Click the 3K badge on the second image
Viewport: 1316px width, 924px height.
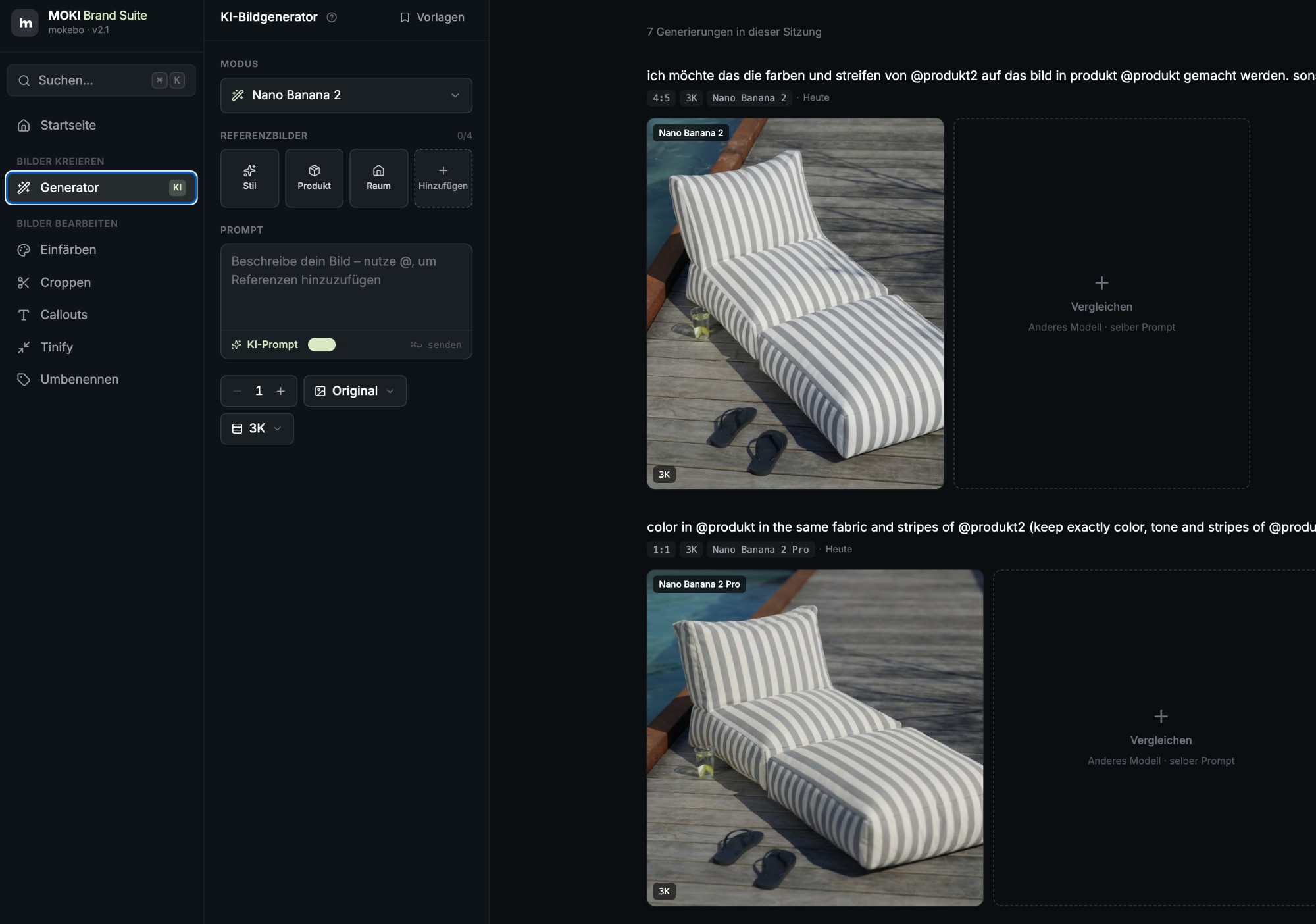point(665,892)
